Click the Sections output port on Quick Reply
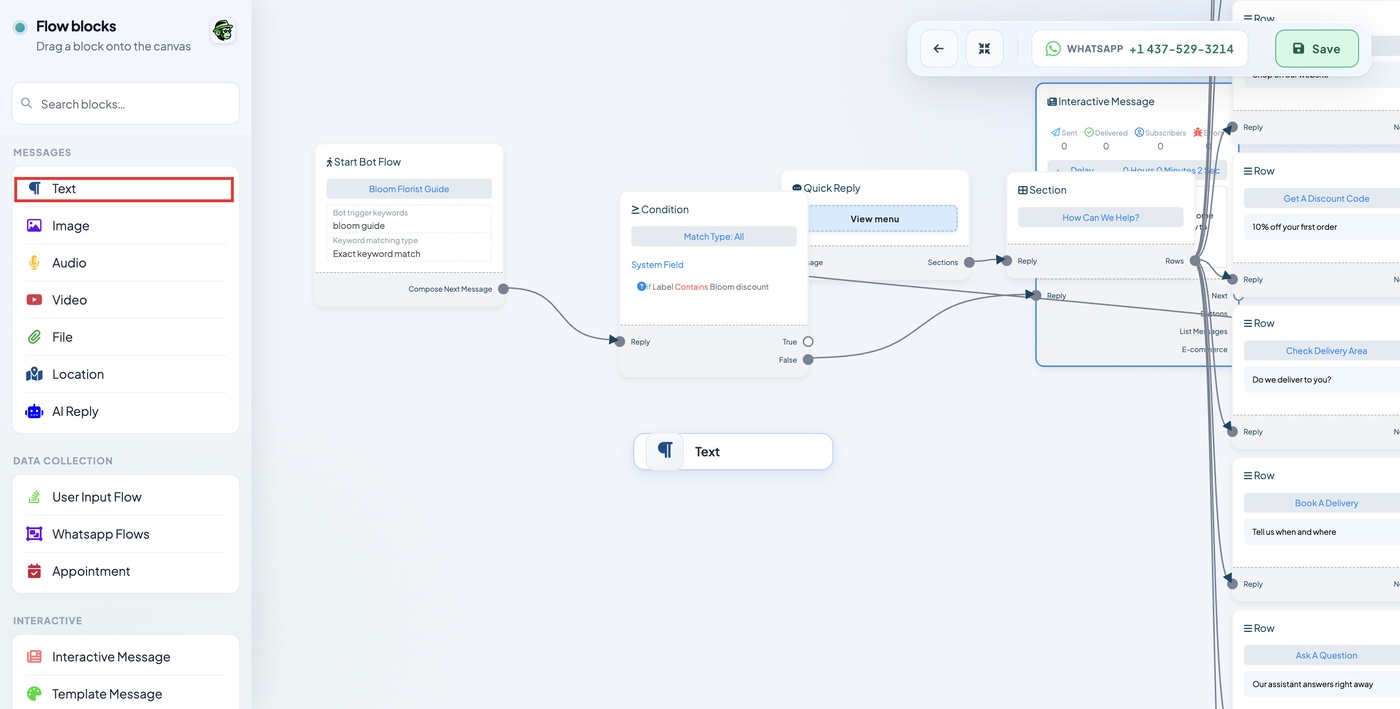The image size is (1400, 709). [969, 263]
